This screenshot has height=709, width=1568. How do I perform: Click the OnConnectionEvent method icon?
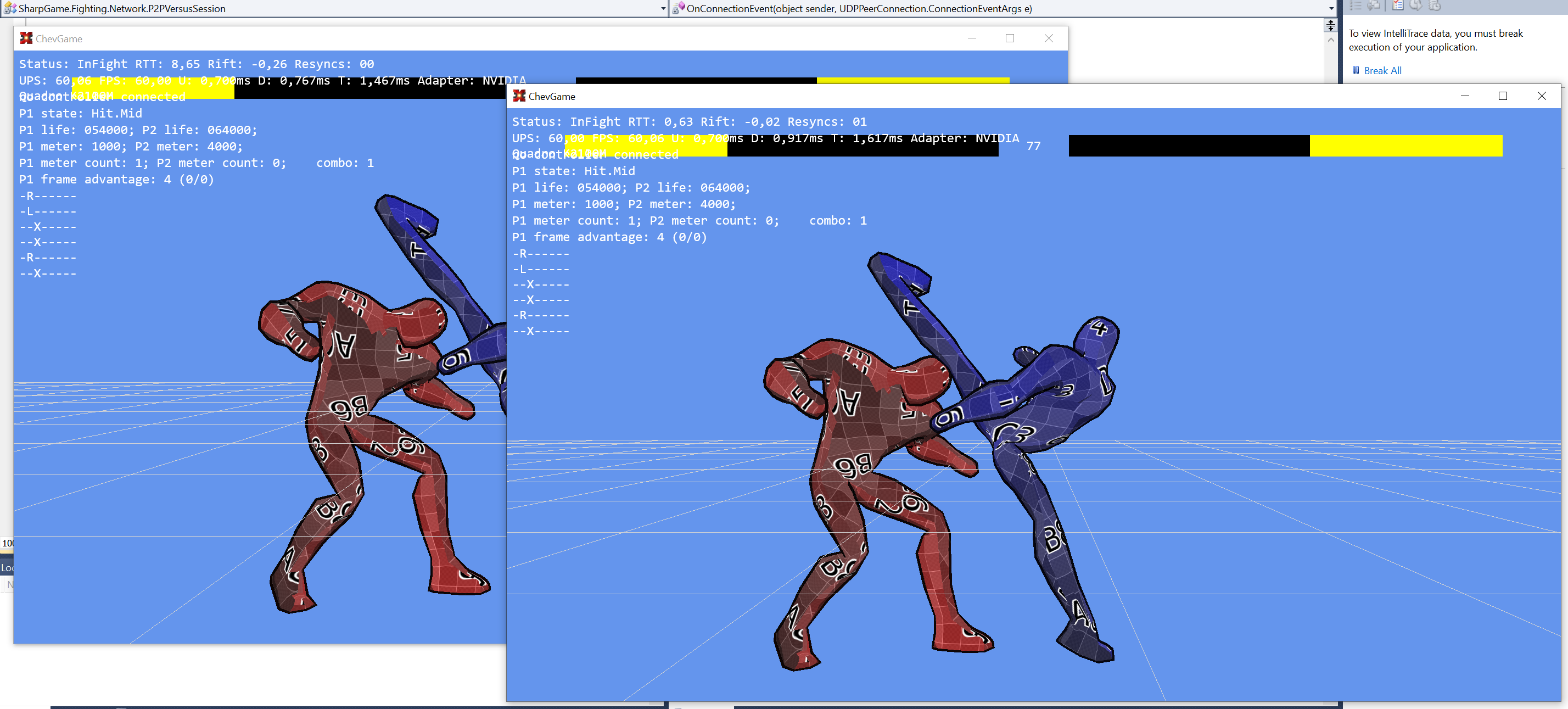(x=678, y=8)
